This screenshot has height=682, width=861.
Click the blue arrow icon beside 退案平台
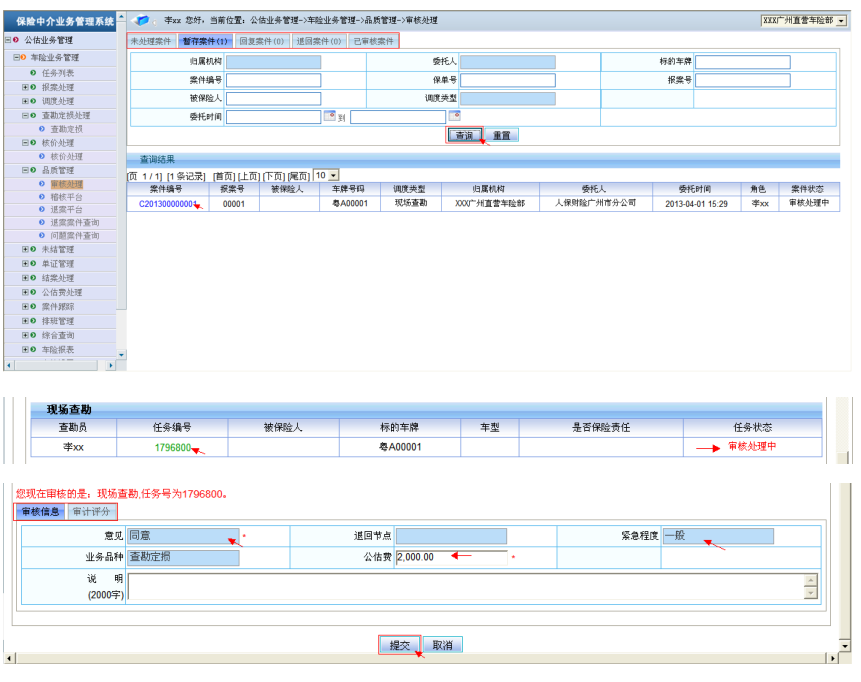pyautogui.click(x=42, y=209)
